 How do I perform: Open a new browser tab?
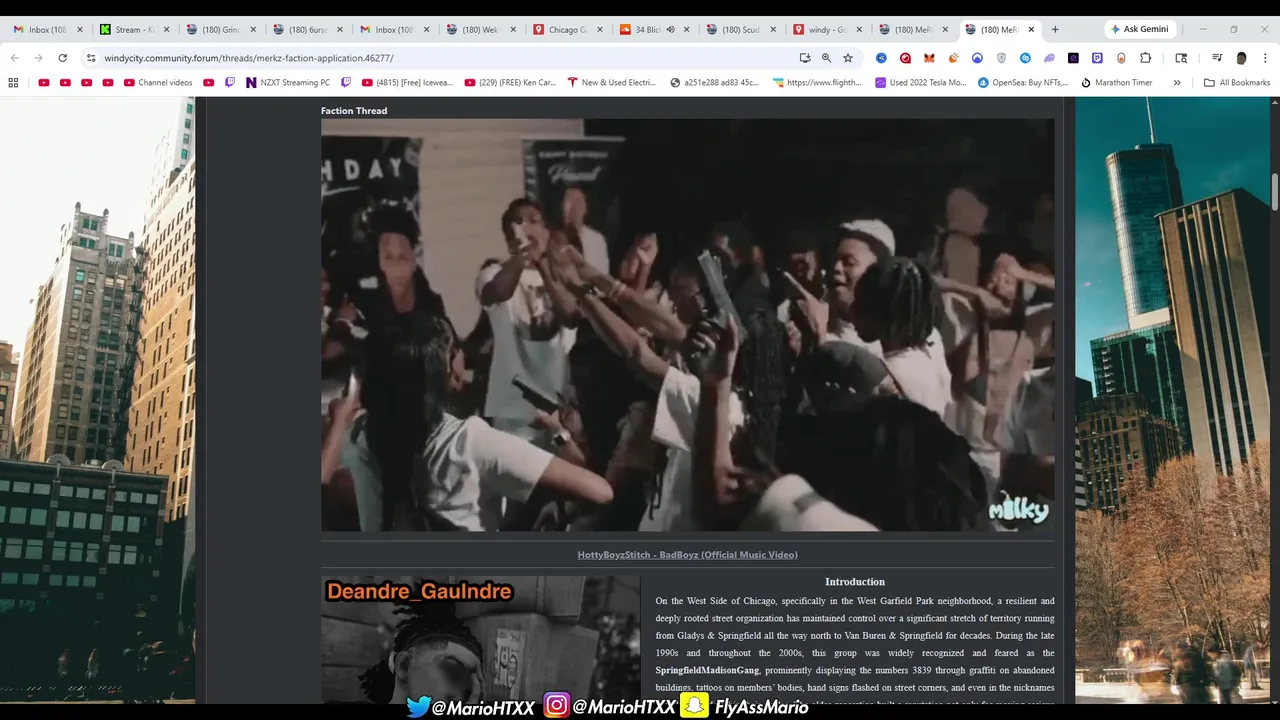point(1055,30)
